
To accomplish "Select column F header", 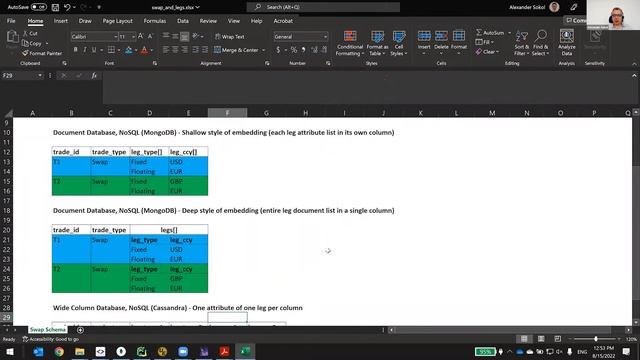I will click(x=227, y=113).
